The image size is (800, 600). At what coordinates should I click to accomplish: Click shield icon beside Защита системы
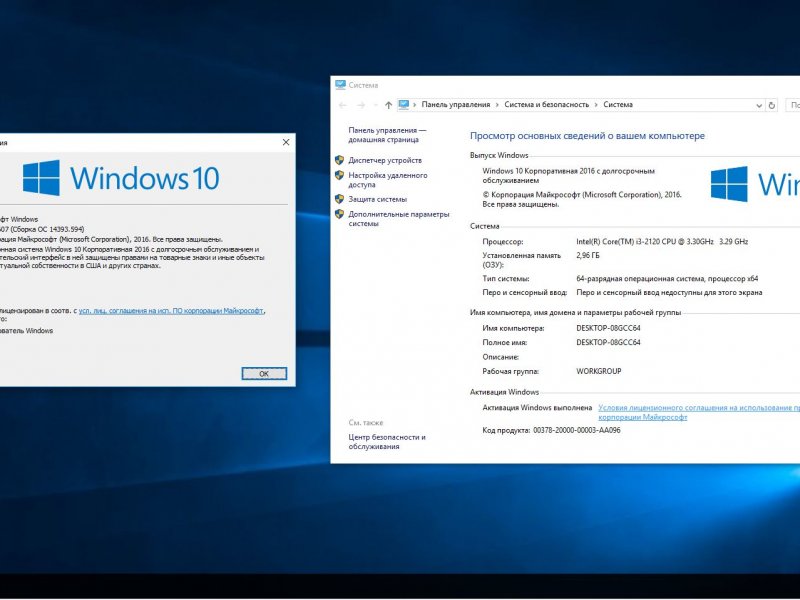click(x=339, y=199)
